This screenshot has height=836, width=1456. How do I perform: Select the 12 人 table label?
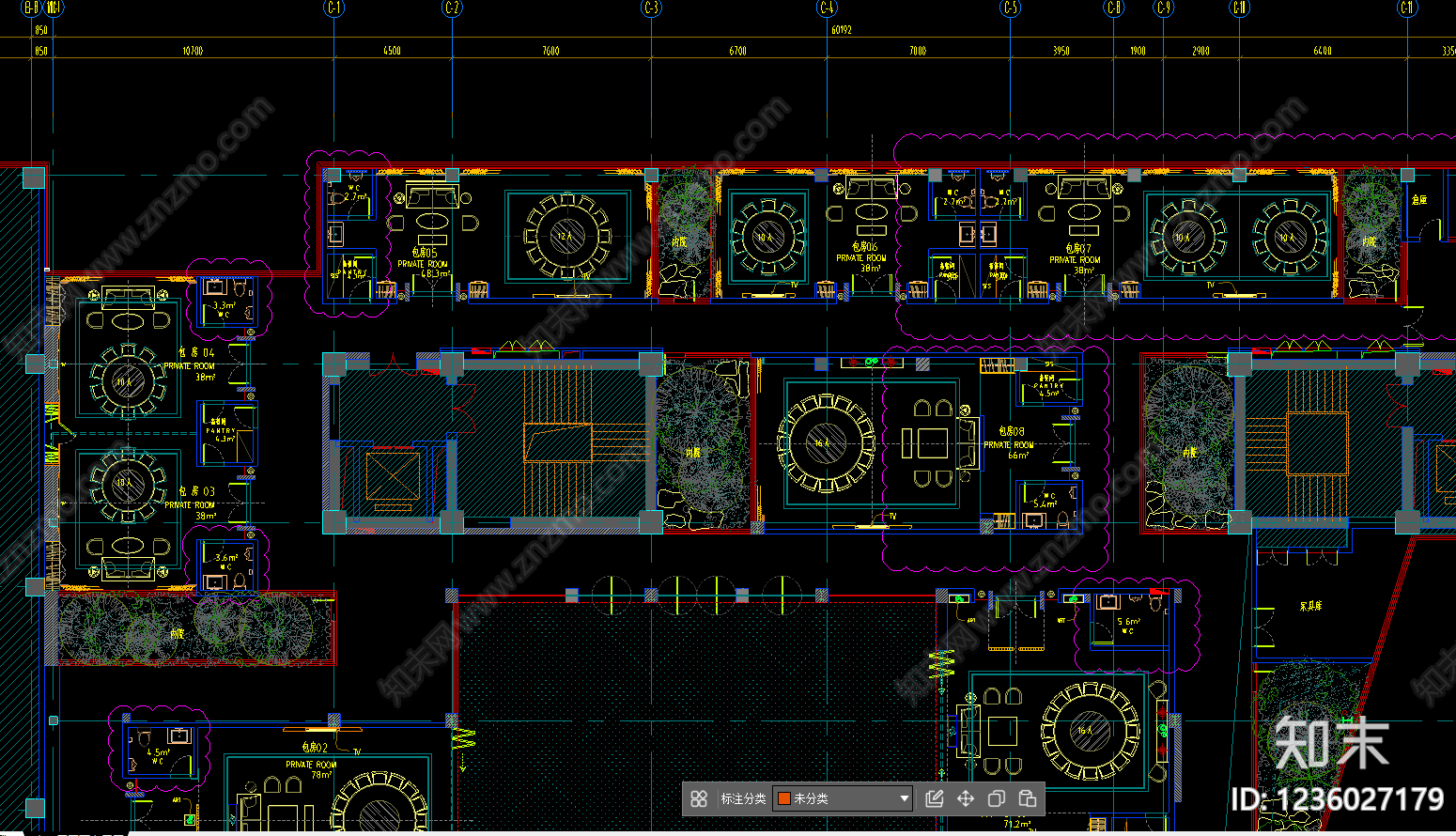(565, 236)
